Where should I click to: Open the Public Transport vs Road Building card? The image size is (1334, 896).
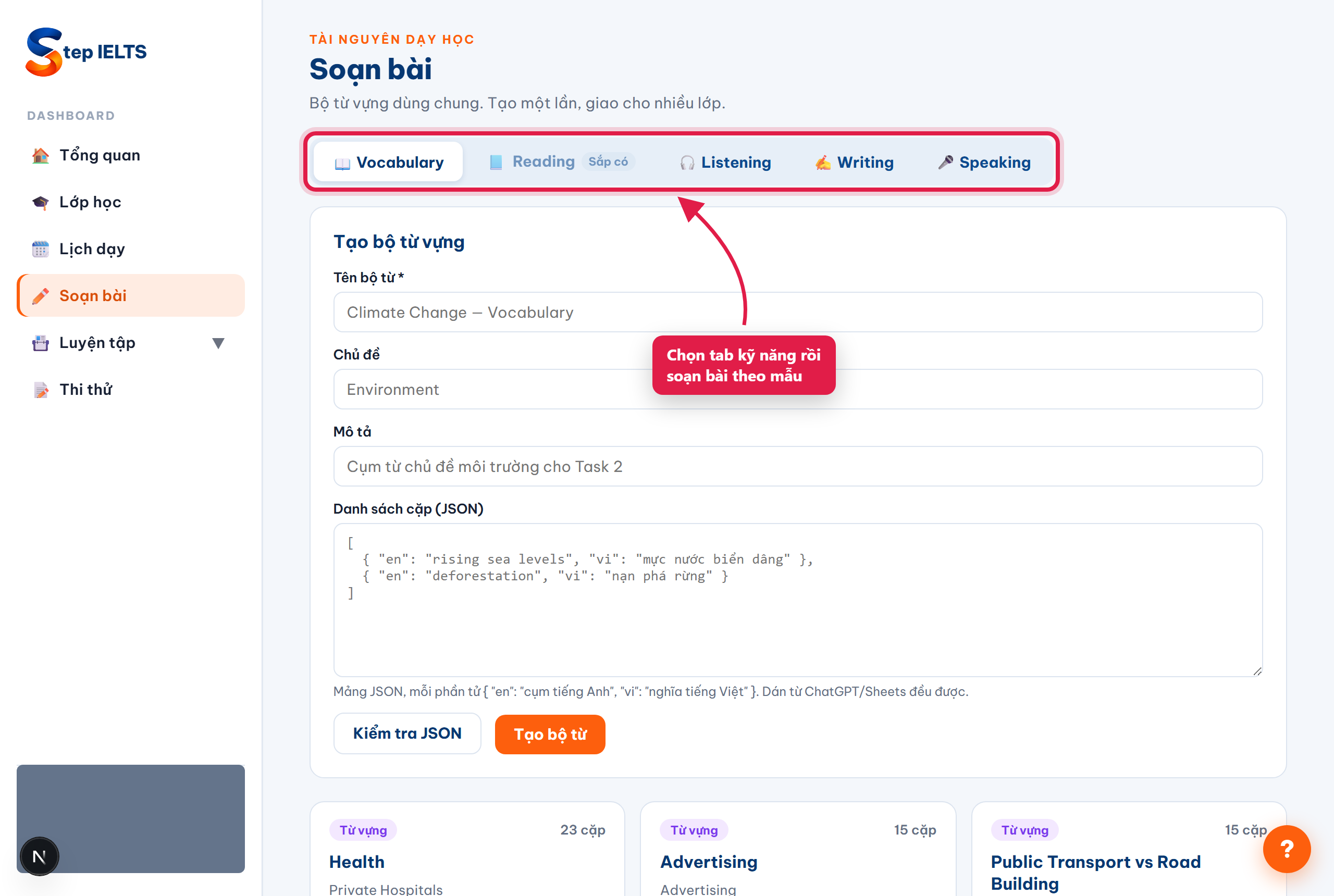[x=1129, y=849]
